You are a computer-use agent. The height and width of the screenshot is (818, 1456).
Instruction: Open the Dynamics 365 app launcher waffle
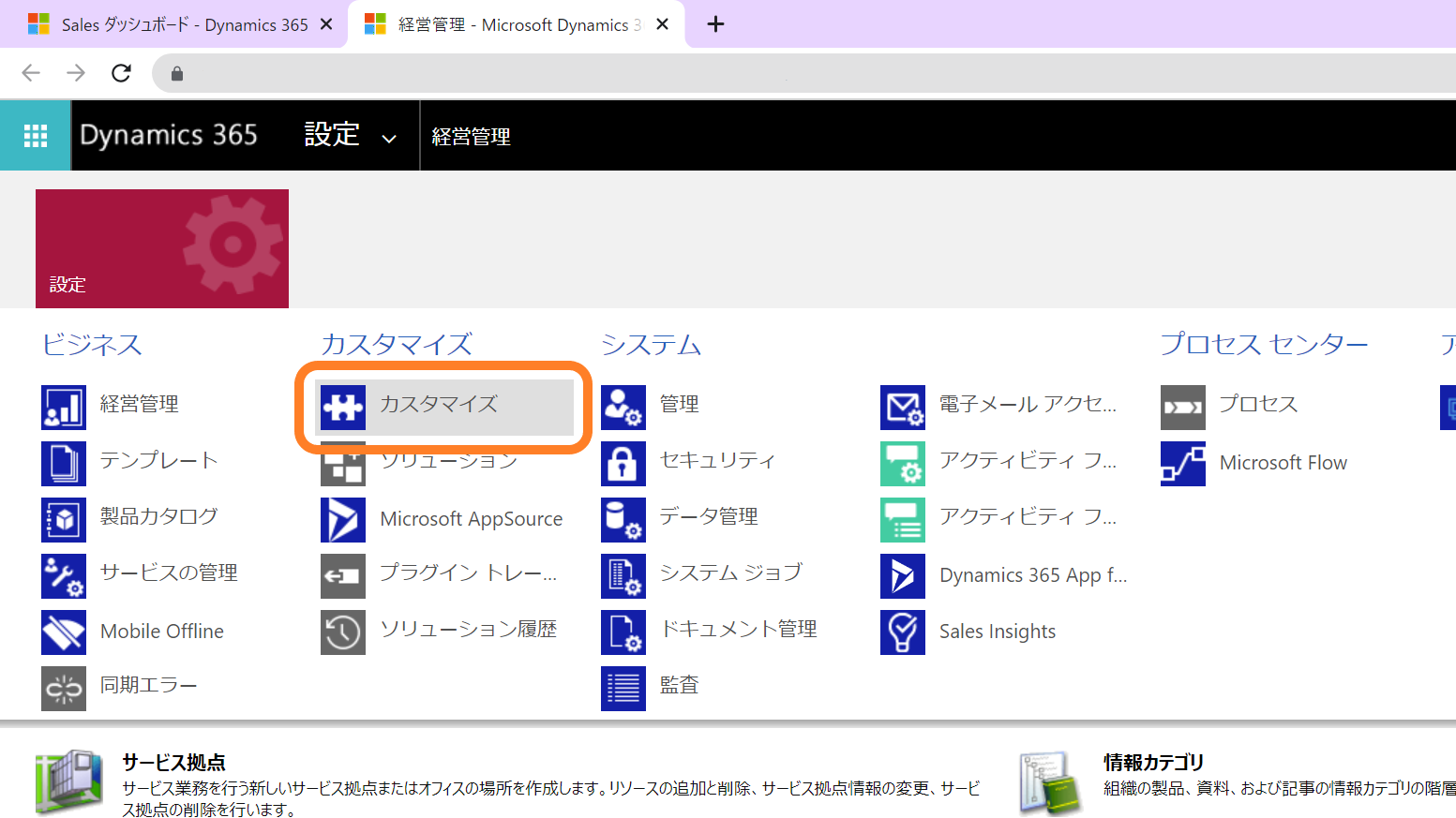pos(36,136)
